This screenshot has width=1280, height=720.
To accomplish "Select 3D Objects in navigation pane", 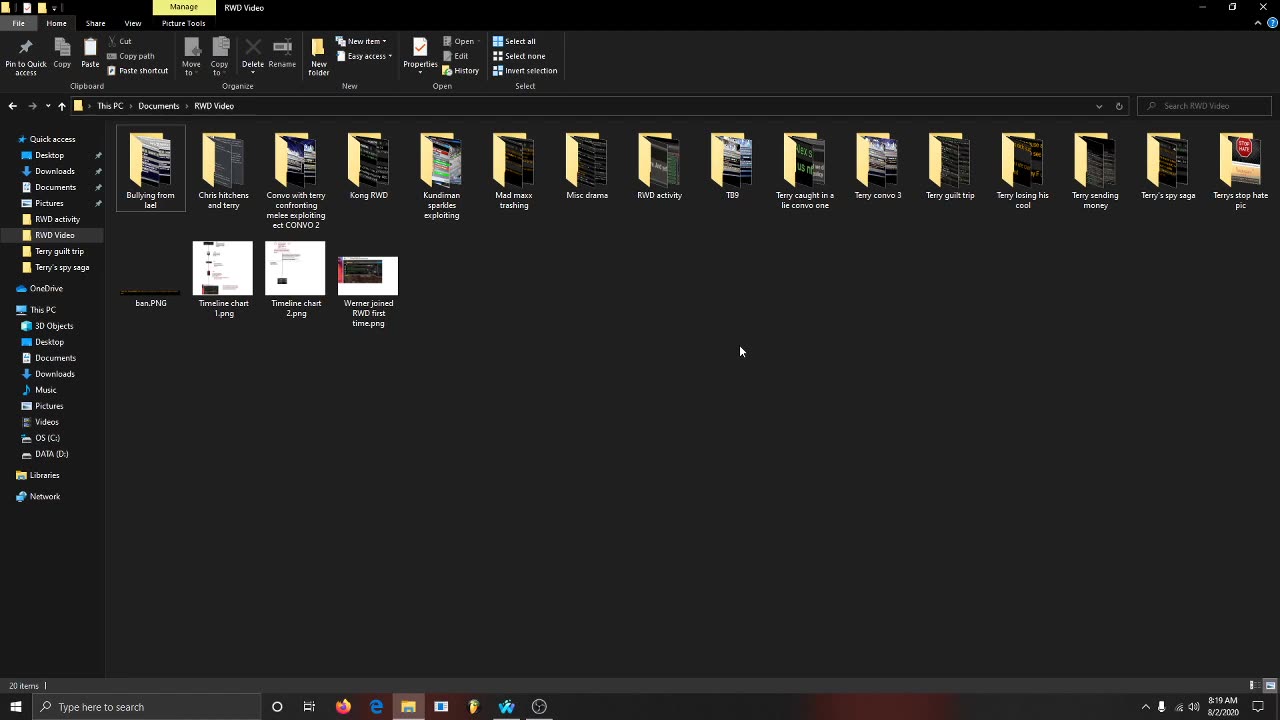I will coord(54,326).
